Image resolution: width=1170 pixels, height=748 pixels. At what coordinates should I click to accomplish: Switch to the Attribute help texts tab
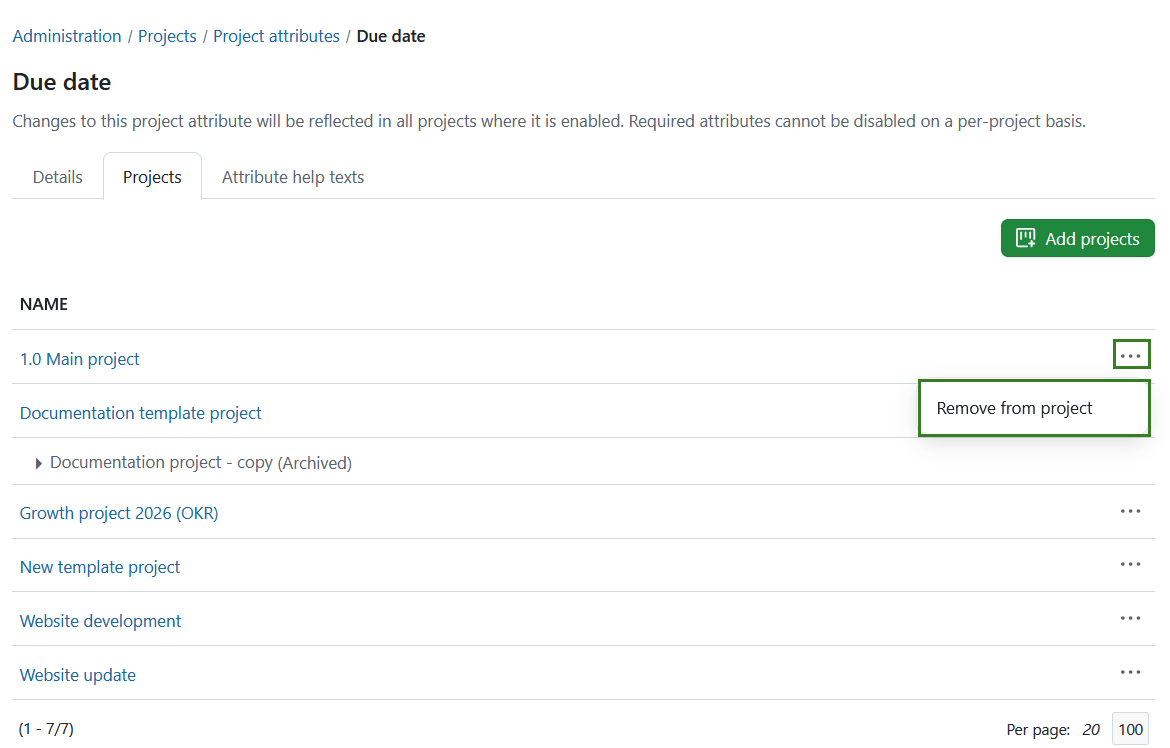click(x=292, y=176)
